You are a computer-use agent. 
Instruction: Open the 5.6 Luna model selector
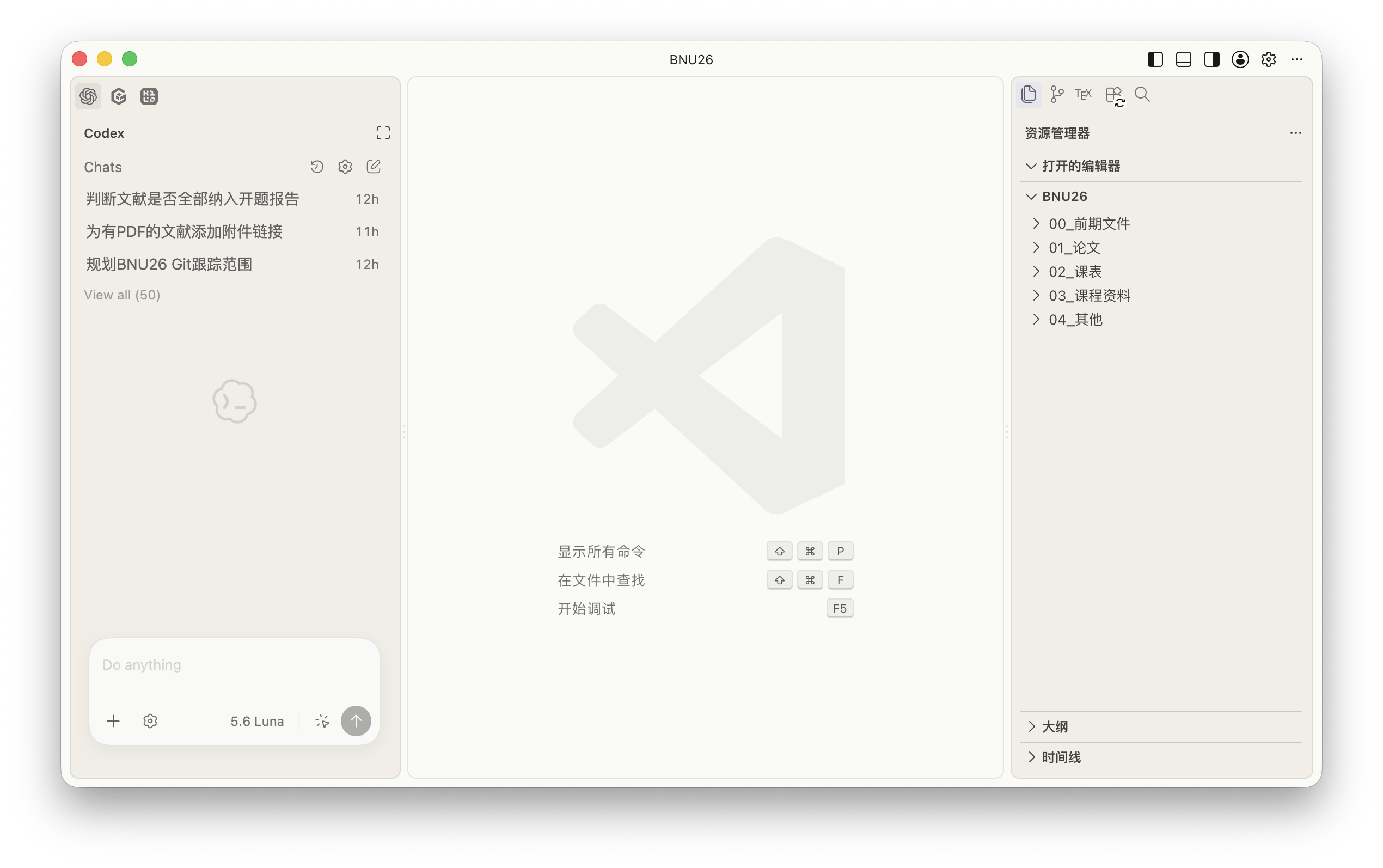[257, 721]
